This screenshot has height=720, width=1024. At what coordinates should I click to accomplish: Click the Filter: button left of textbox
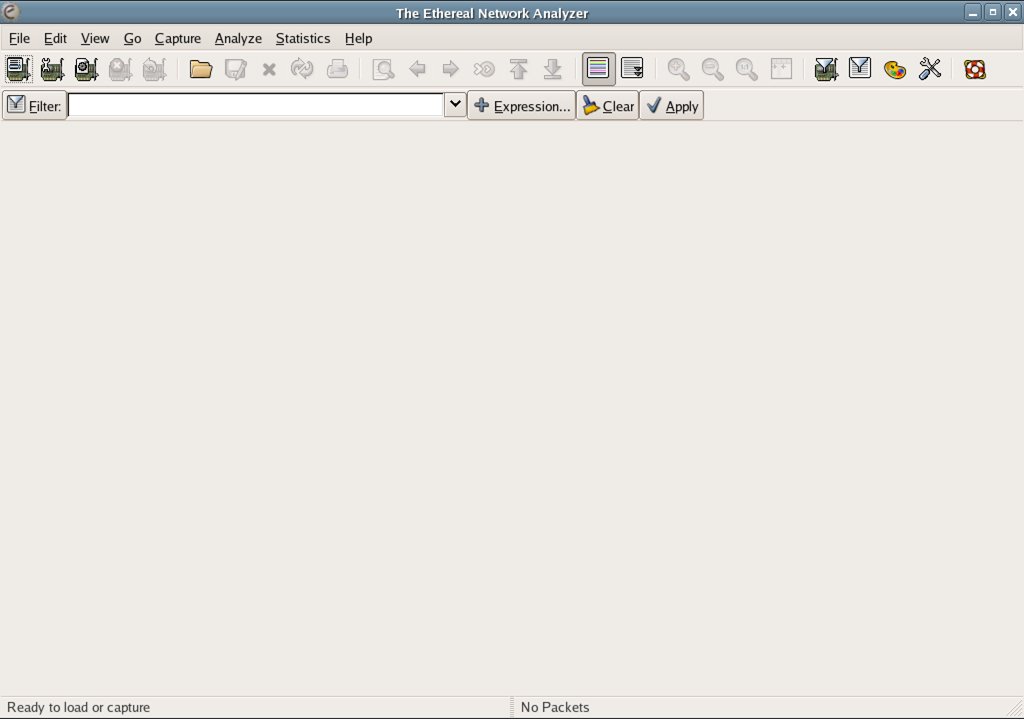pyautogui.click(x=34, y=106)
